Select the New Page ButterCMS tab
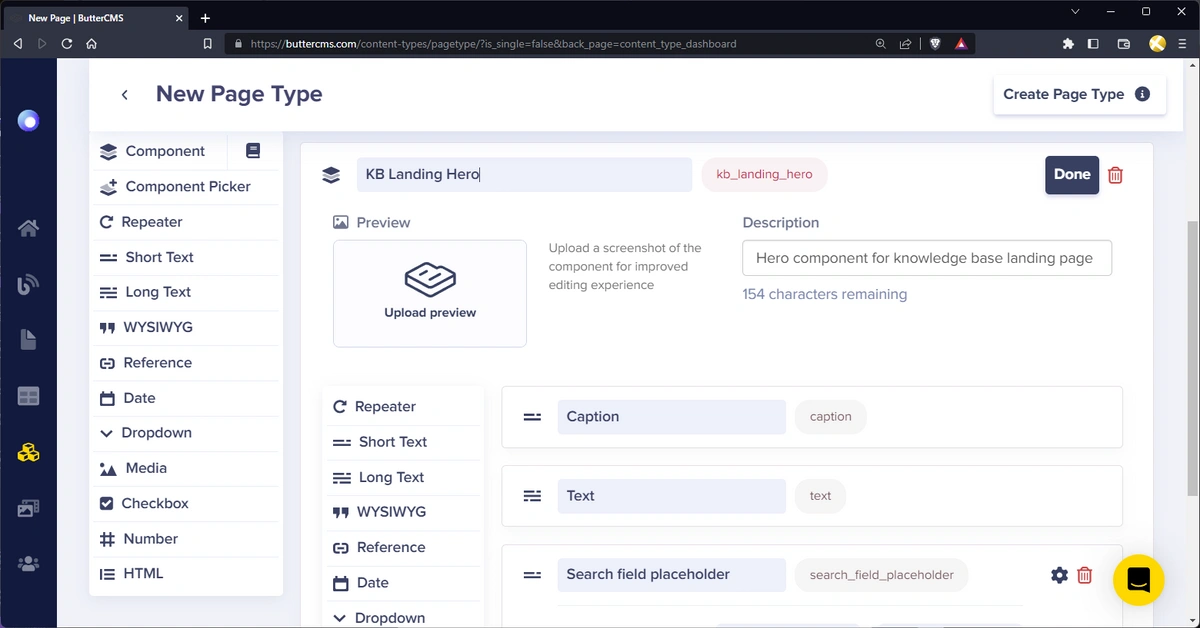1200x628 pixels. 98,18
